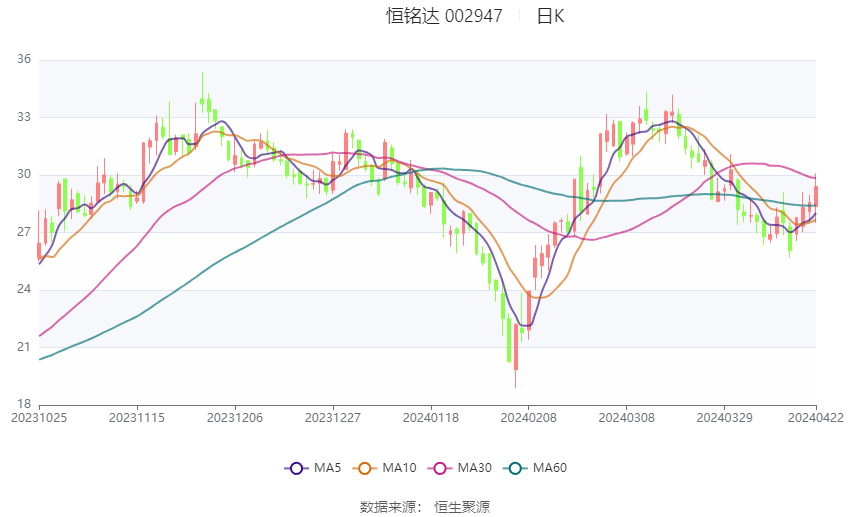Click the 20240422 date axis label
This screenshot has width=850, height=517.
click(x=816, y=418)
